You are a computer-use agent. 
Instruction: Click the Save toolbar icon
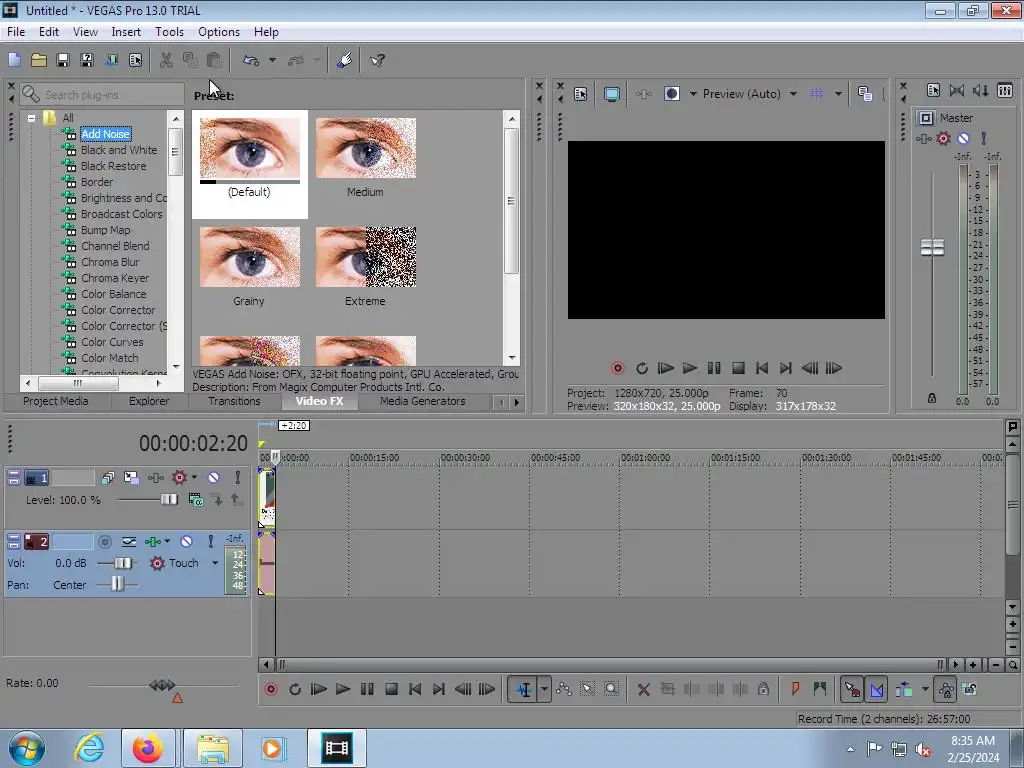[63, 61]
